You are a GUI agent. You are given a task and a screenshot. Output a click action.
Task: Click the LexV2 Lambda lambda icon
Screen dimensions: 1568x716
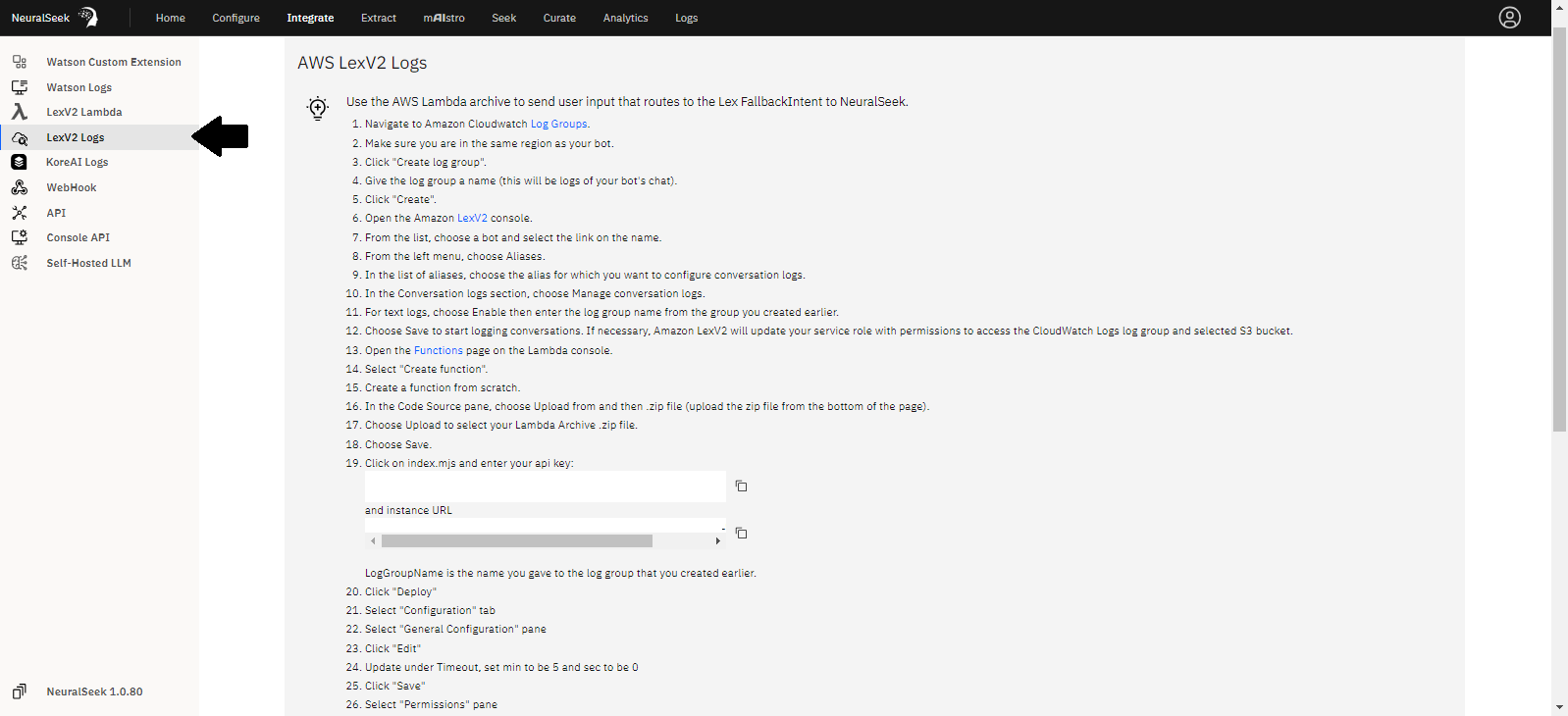(20, 112)
